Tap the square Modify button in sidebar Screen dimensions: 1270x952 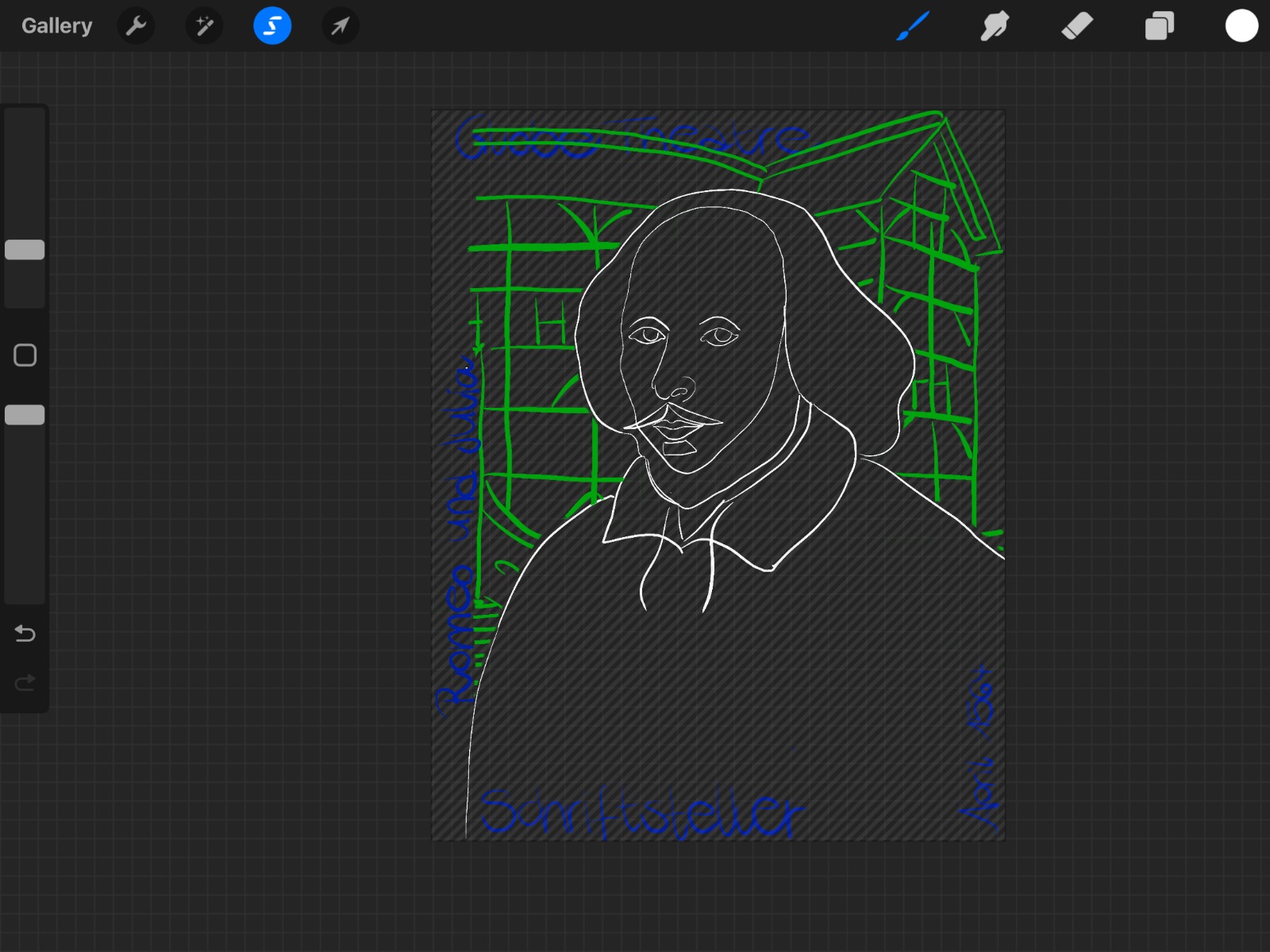click(x=25, y=355)
